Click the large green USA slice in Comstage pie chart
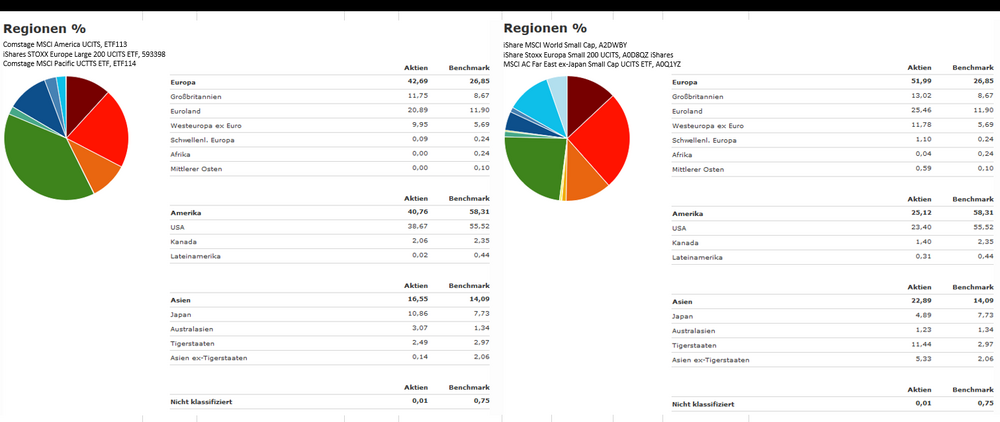This screenshot has width=1000, height=422. (45, 163)
